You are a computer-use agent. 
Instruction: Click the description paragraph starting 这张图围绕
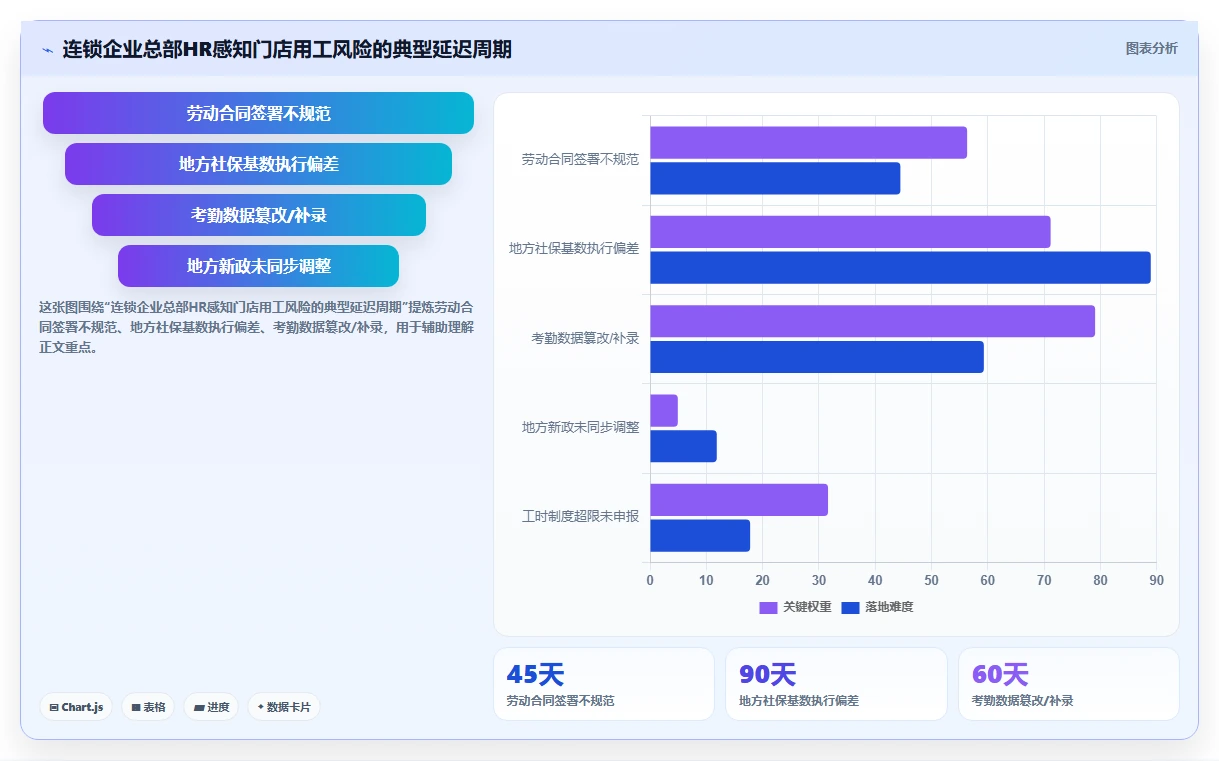click(256, 327)
